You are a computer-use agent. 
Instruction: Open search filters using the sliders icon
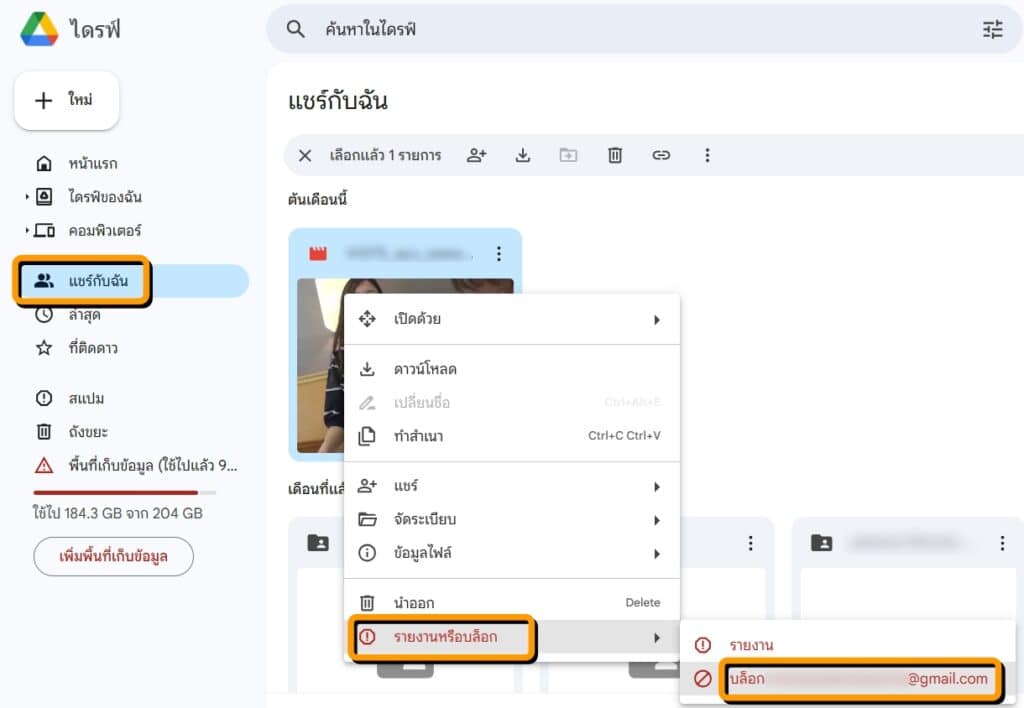[992, 30]
